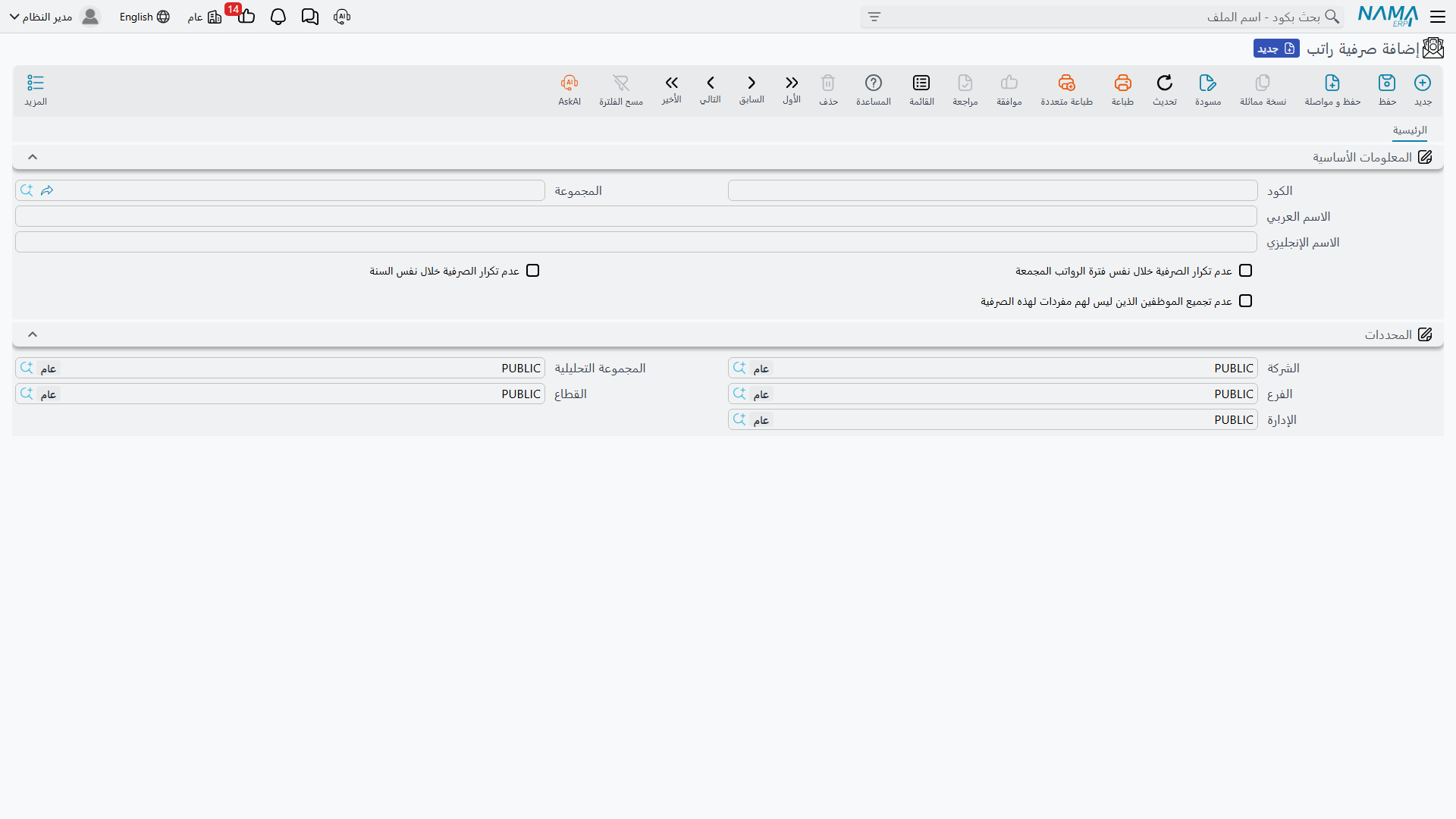
Task: Select the الرئيسية tab
Action: tap(1410, 130)
